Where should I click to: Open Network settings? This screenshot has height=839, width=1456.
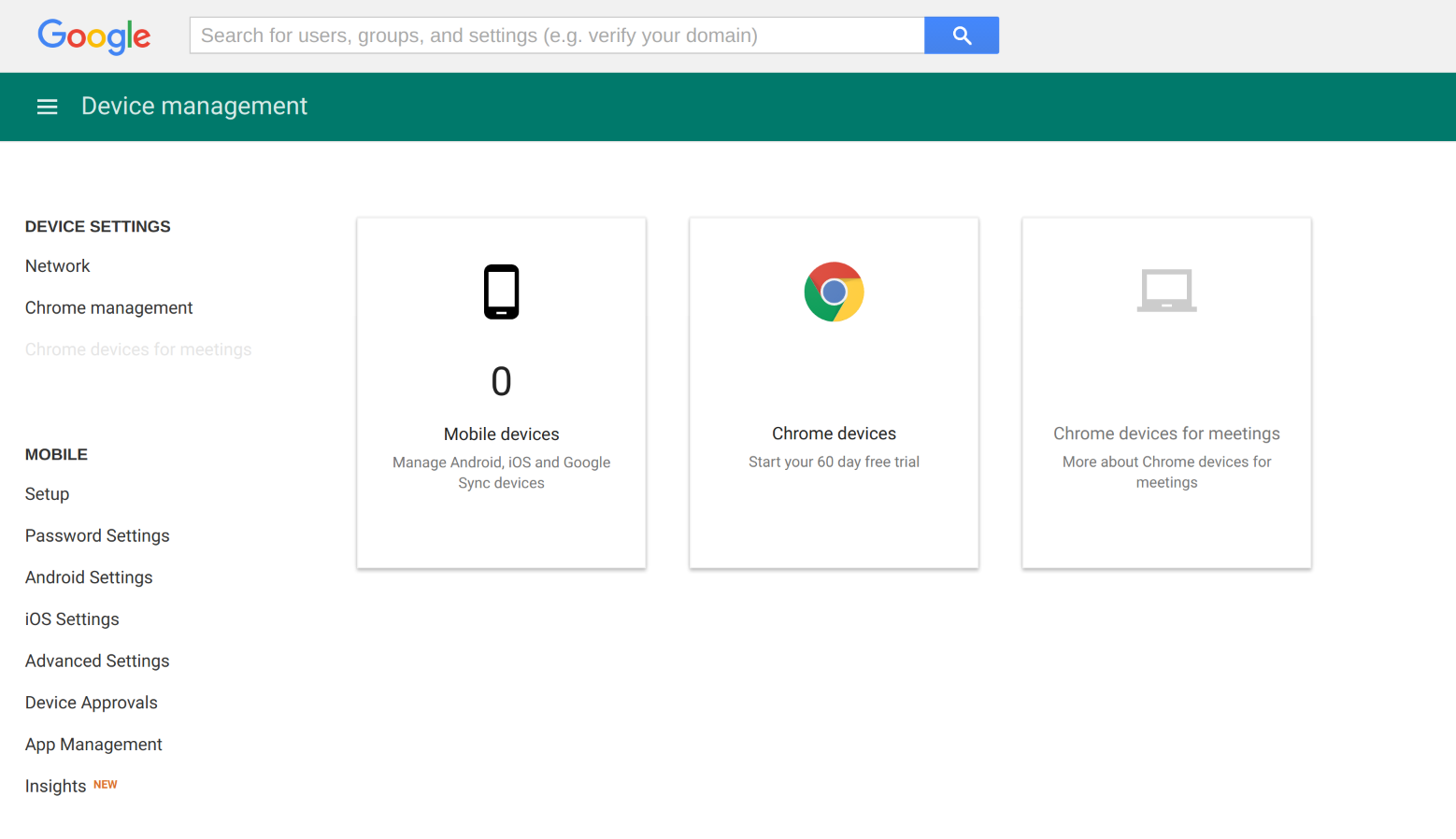pos(57,265)
